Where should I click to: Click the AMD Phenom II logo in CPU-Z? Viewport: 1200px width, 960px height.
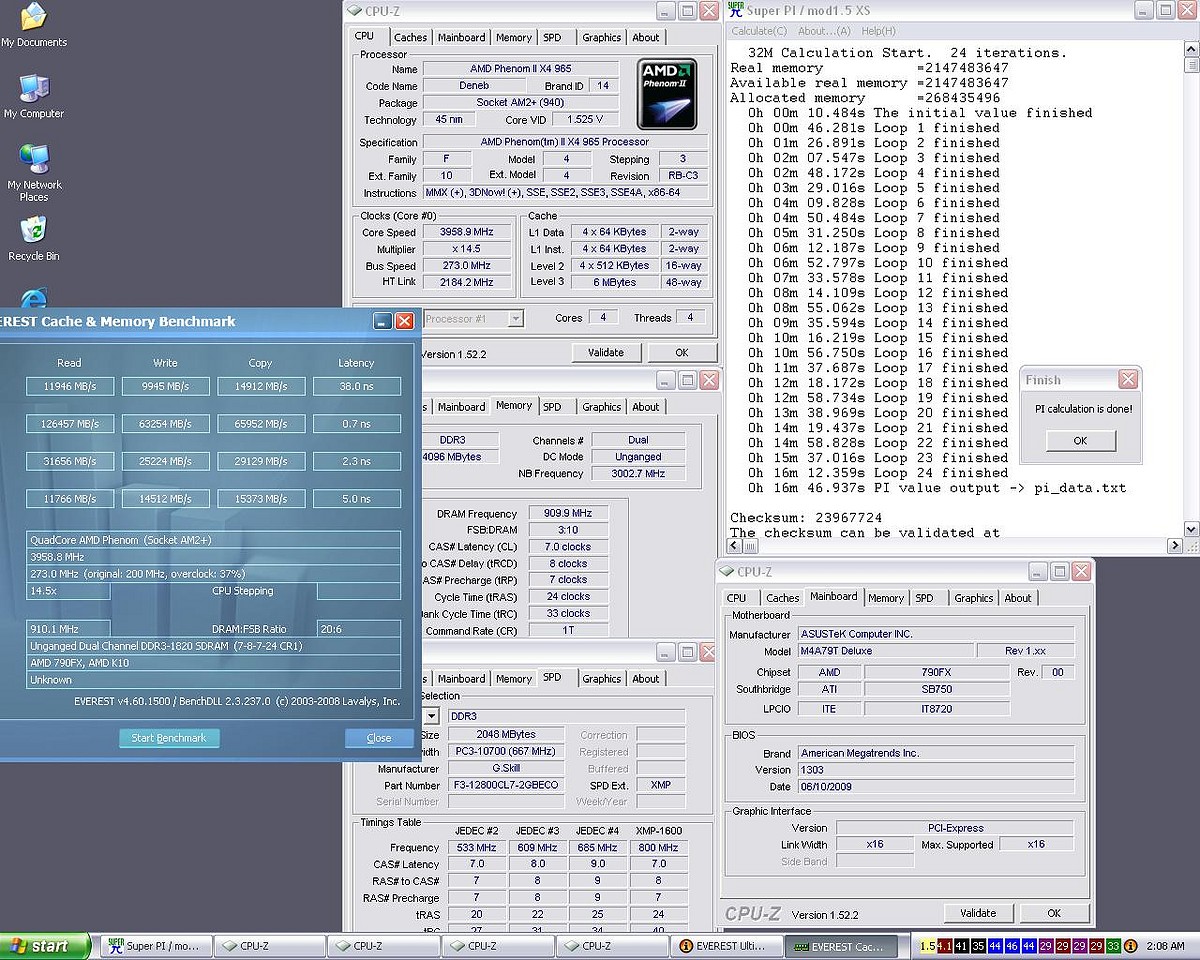pyautogui.click(x=667, y=95)
